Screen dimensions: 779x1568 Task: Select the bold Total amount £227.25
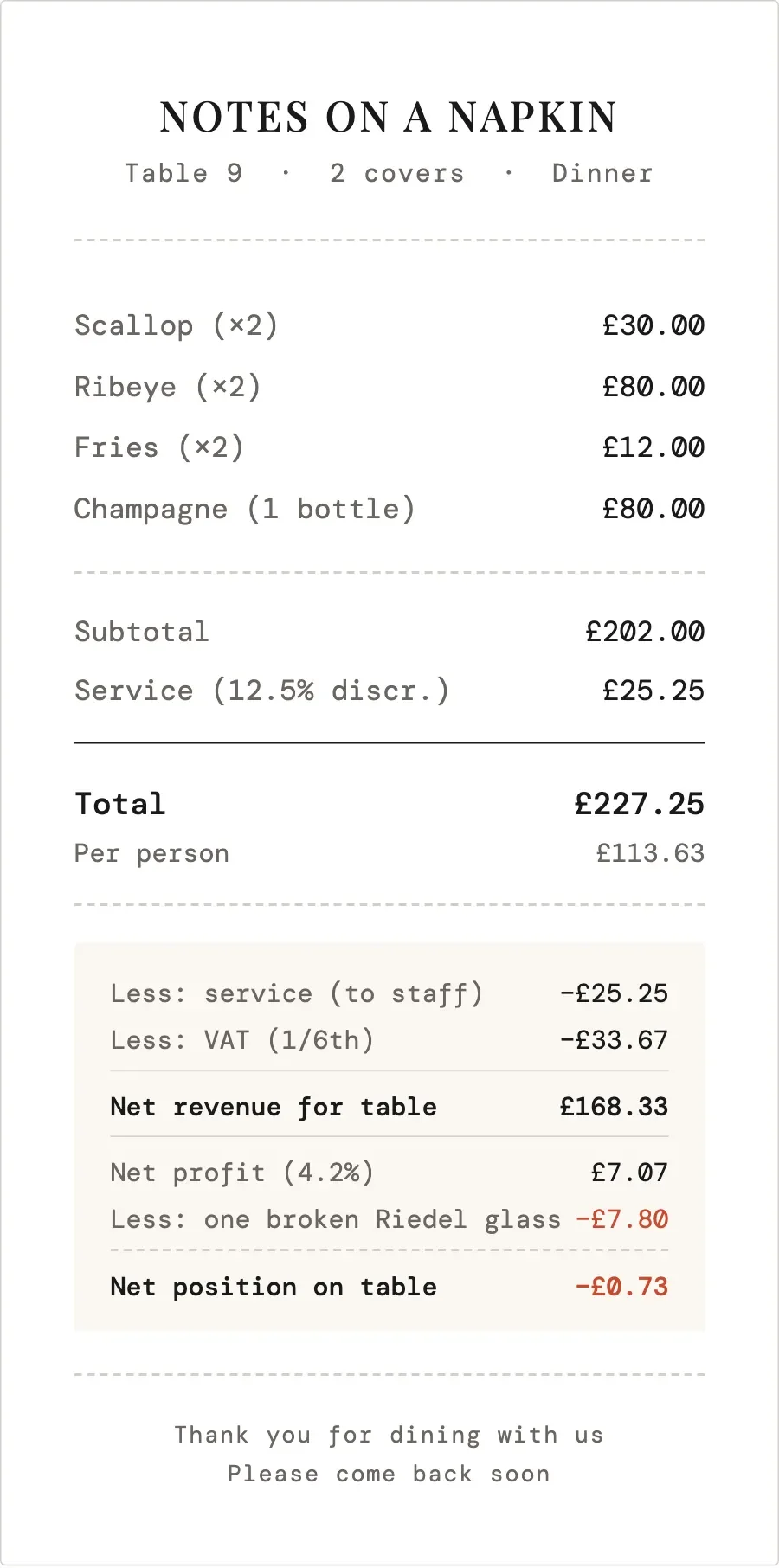pyautogui.click(x=639, y=804)
